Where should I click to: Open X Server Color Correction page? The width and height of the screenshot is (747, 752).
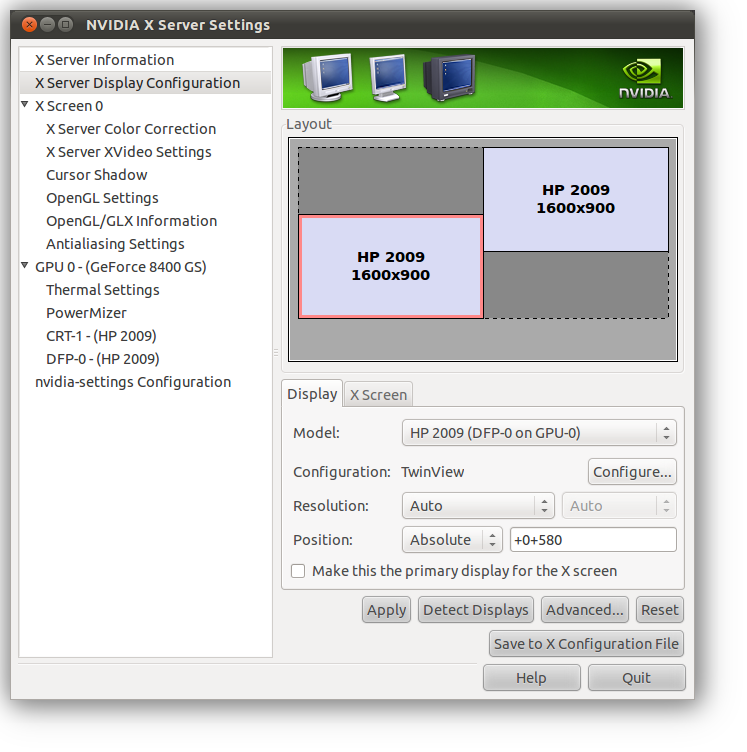(131, 129)
